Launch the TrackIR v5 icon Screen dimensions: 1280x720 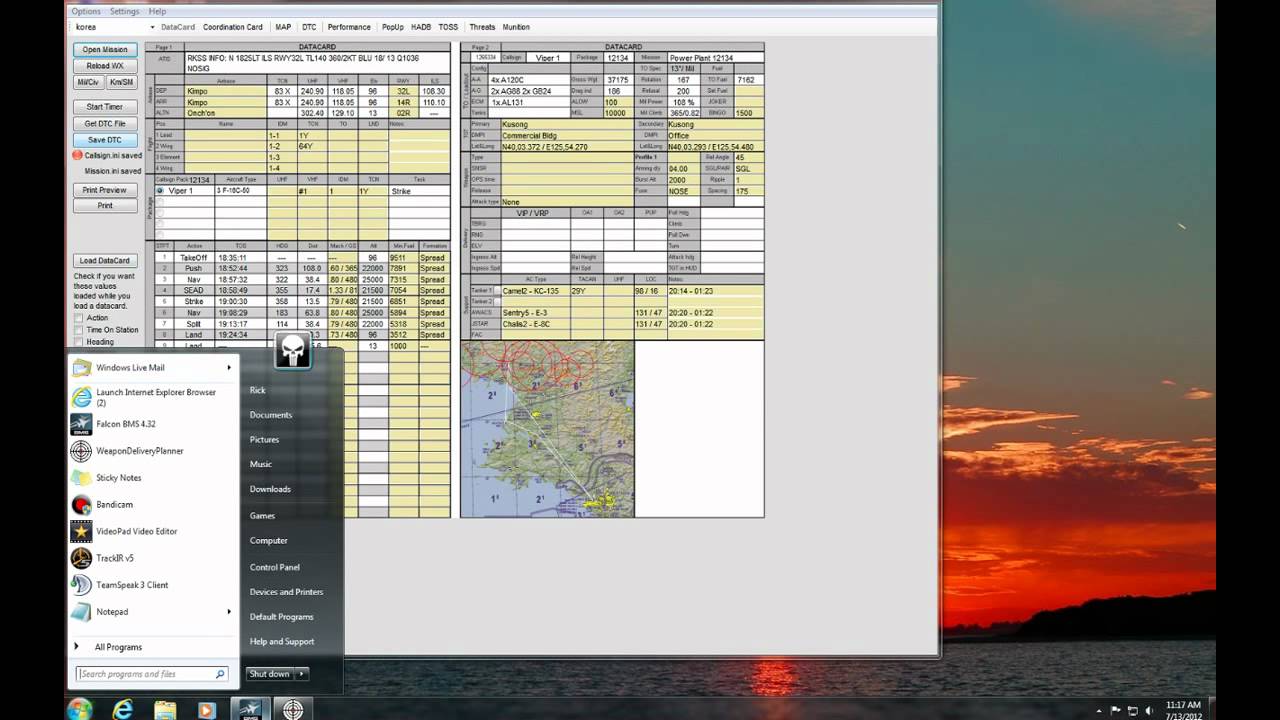click(x=81, y=558)
